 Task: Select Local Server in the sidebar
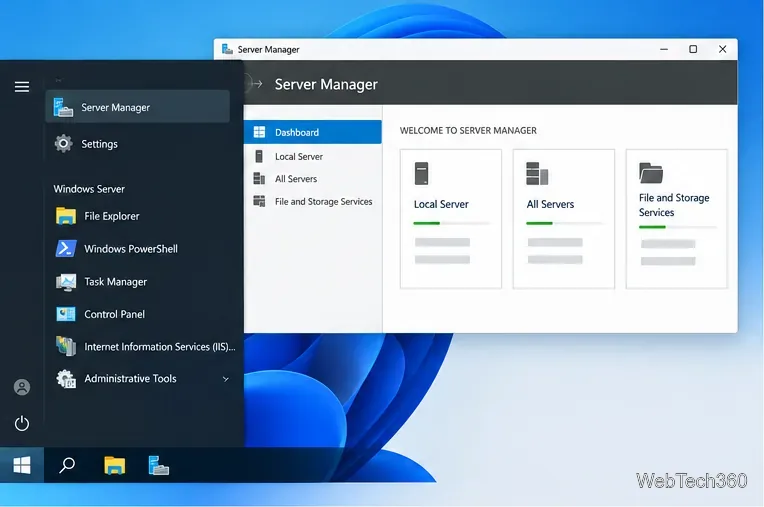[312, 156]
